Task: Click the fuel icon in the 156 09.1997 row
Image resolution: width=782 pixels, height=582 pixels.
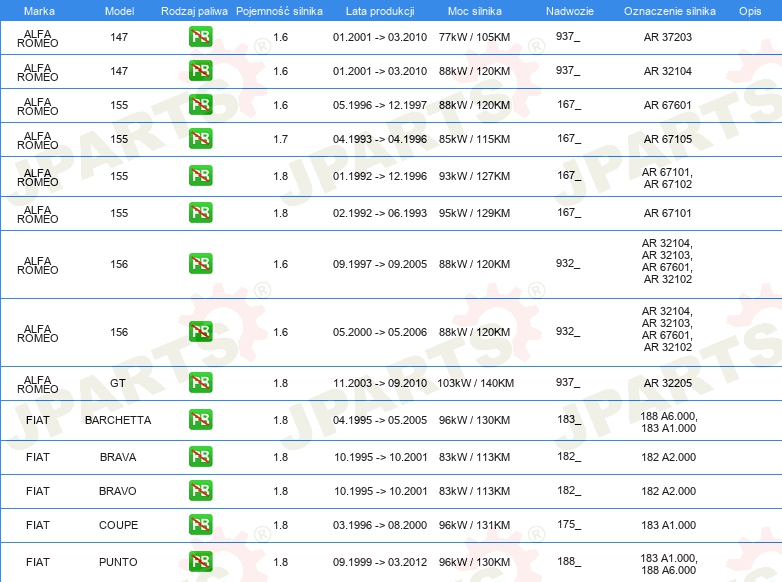Action: pyautogui.click(x=200, y=264)
